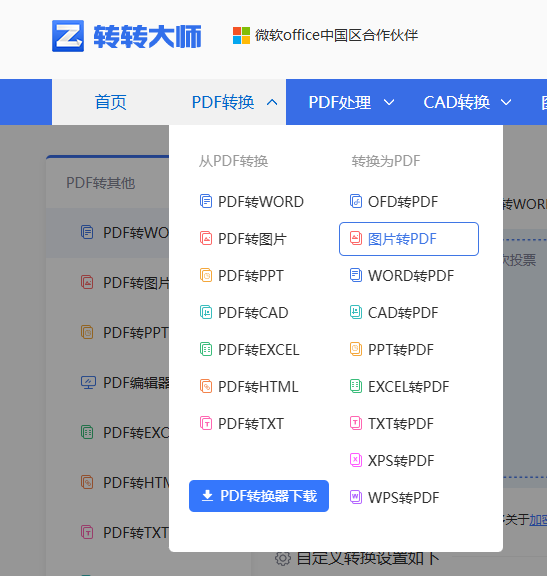This screenshot has height=576, width=547.
Task: Choose PDF转PPT label in dropdown menu
Action: pos(251,276)
